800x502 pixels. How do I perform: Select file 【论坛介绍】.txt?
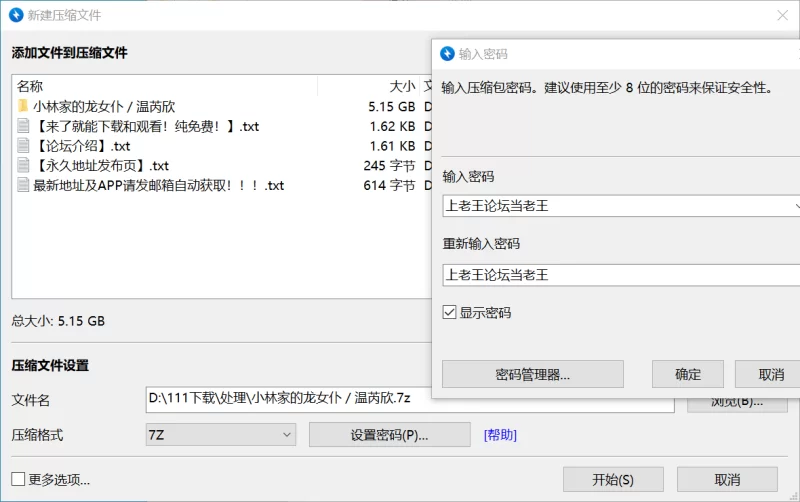click(82, 146)
